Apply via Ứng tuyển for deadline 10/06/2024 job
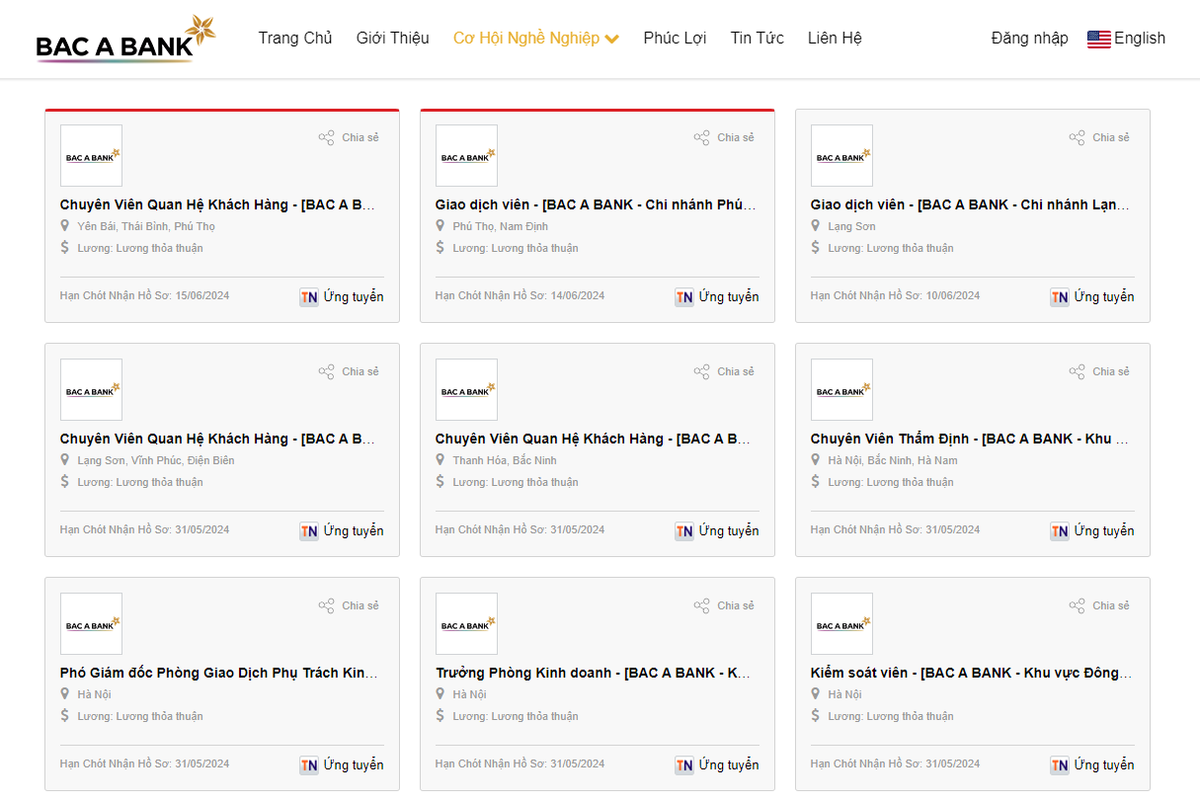 click(x=1092, y=297)
